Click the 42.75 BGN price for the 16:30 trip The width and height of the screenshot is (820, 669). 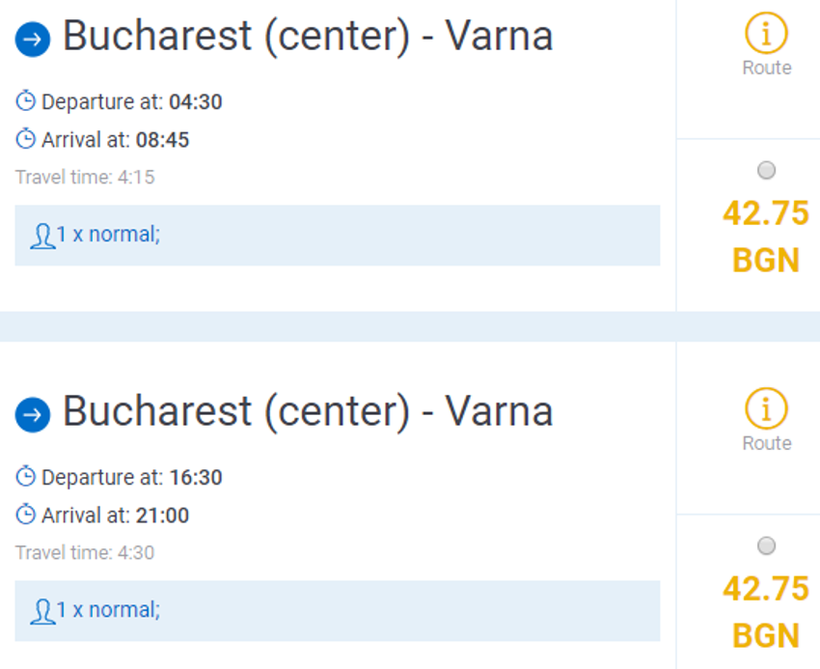(x=766, y=611)
